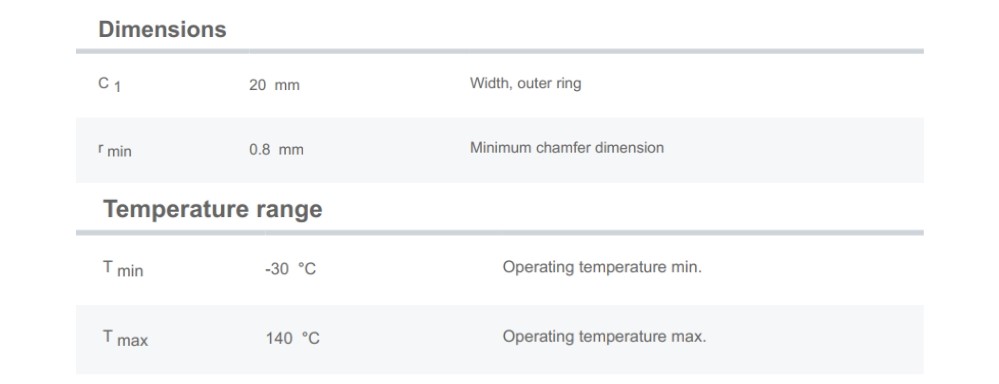Image resolution: width=999 pixels, height=384 pixels.
Task: Select the 0.8 mm chamfer value
Action: [x=276, y=150]
